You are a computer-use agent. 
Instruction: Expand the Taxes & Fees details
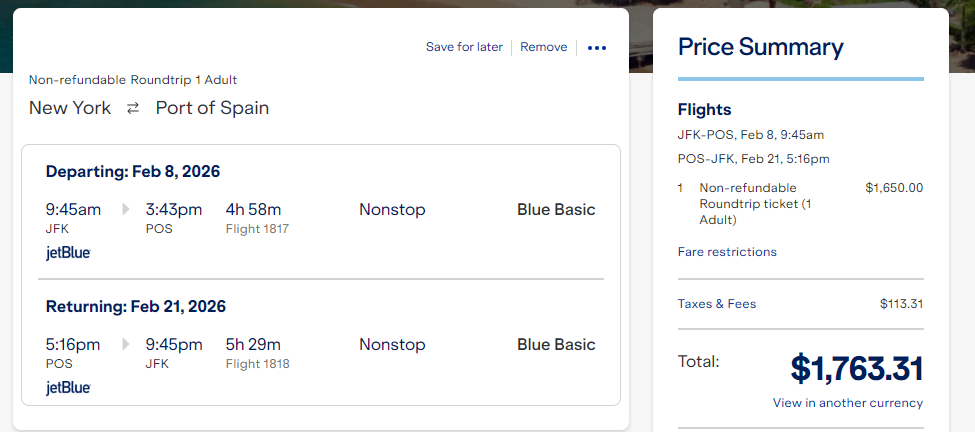(x=717, y=304)
